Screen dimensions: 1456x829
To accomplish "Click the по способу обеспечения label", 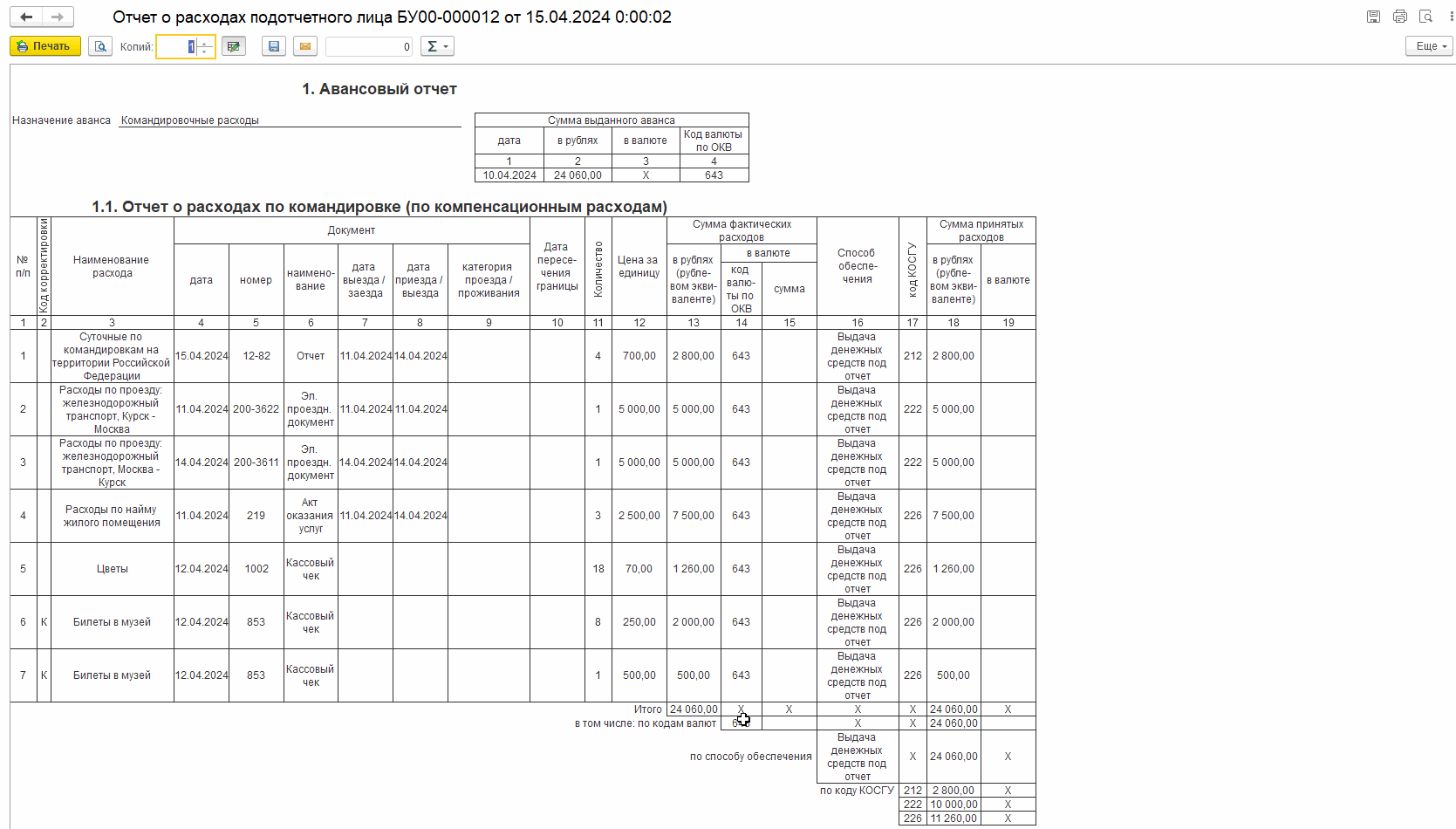I will tap(750, 757).
